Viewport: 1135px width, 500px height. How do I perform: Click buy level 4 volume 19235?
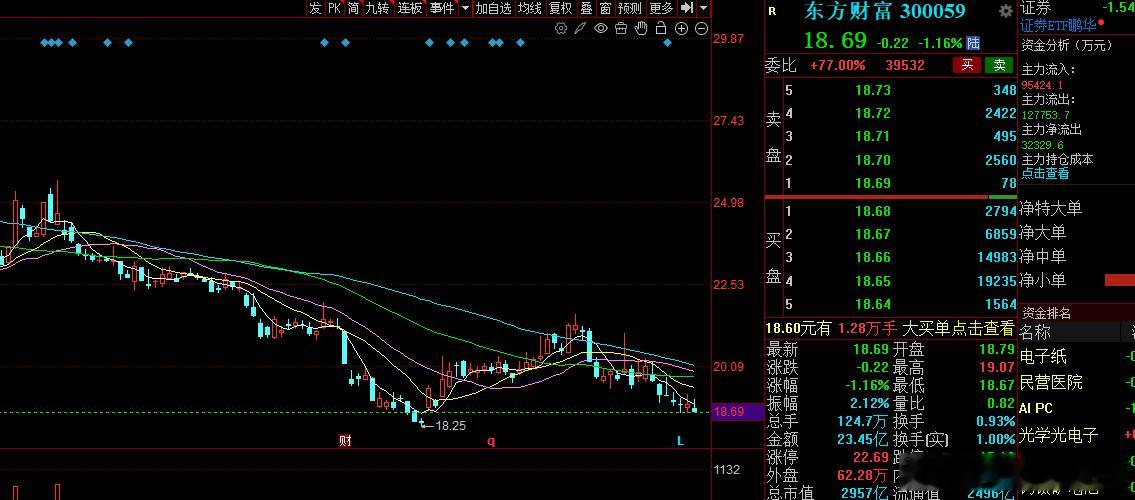pyautogui.click(x=997, y=281)
